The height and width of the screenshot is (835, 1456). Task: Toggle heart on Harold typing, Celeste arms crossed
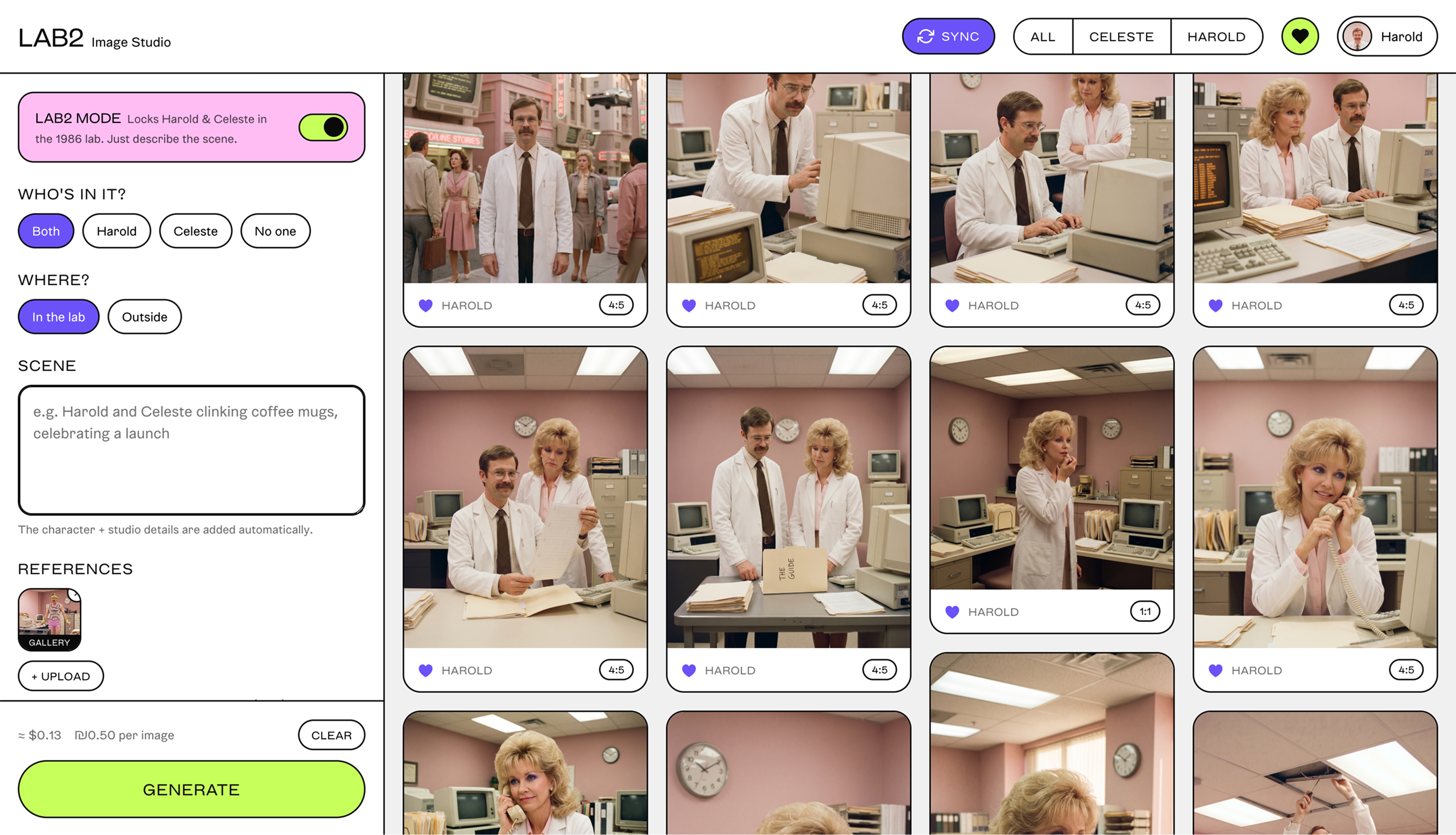[952, 305]
